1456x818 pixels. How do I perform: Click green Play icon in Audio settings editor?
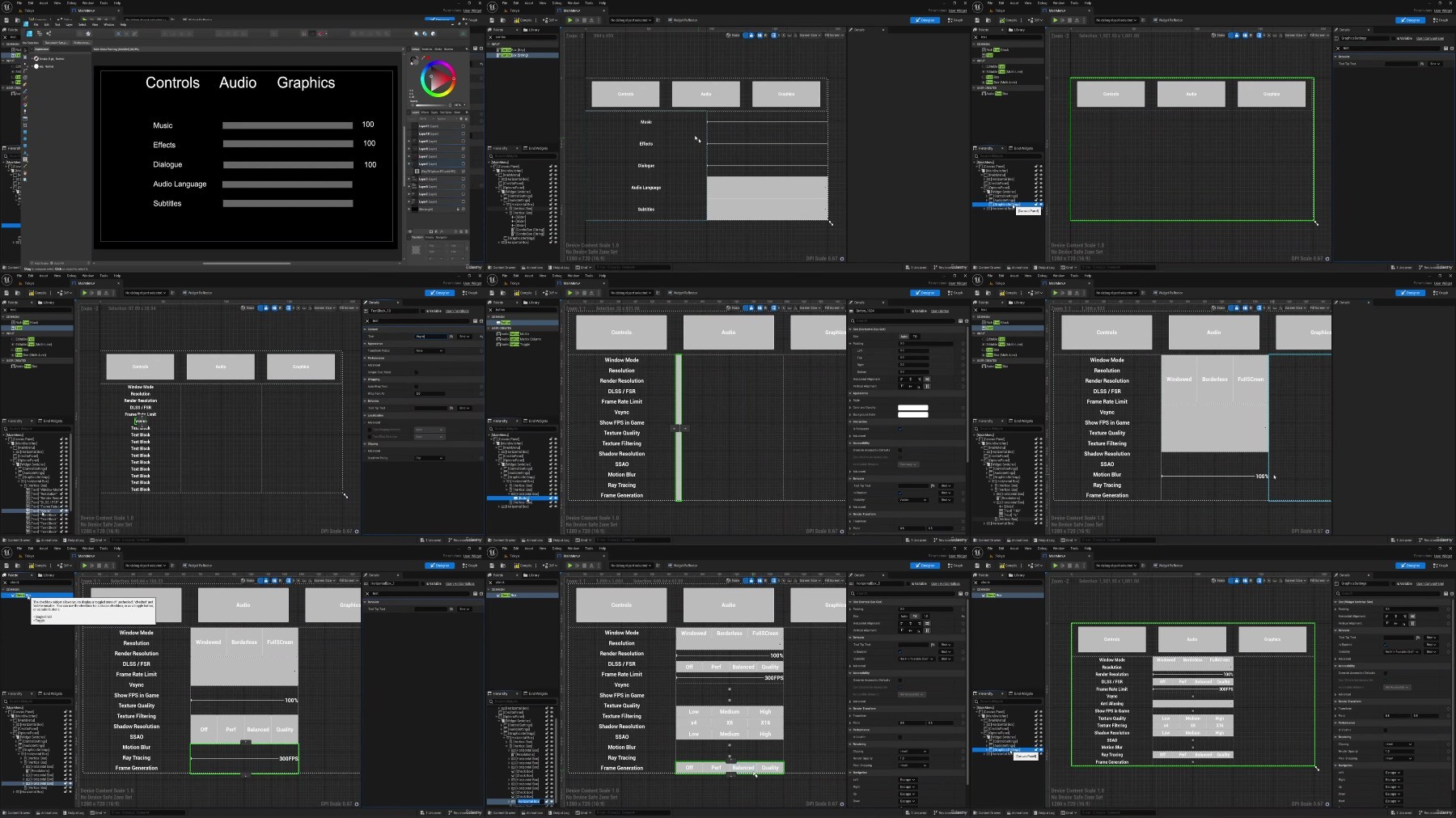point(569,20)
